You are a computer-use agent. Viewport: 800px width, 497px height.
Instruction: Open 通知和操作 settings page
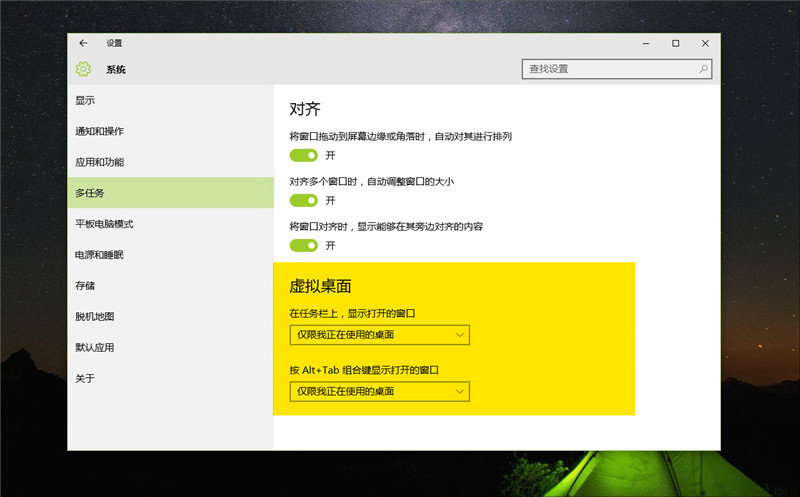pos(99,131)
